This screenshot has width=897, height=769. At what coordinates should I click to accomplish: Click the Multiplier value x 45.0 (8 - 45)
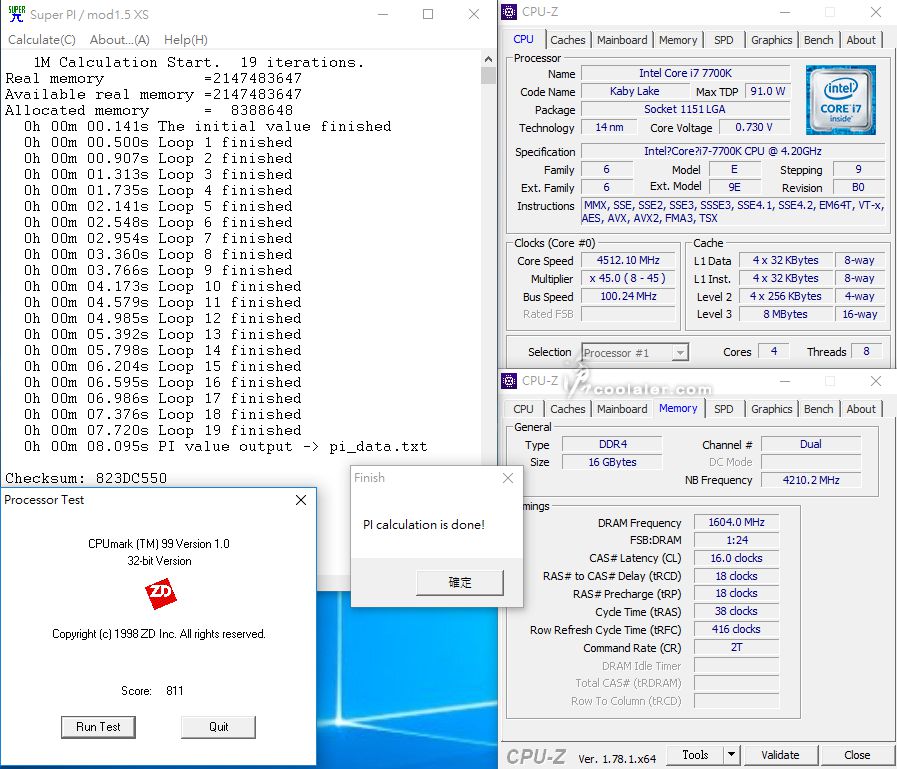pyautogui.click(x=628, y=278)
